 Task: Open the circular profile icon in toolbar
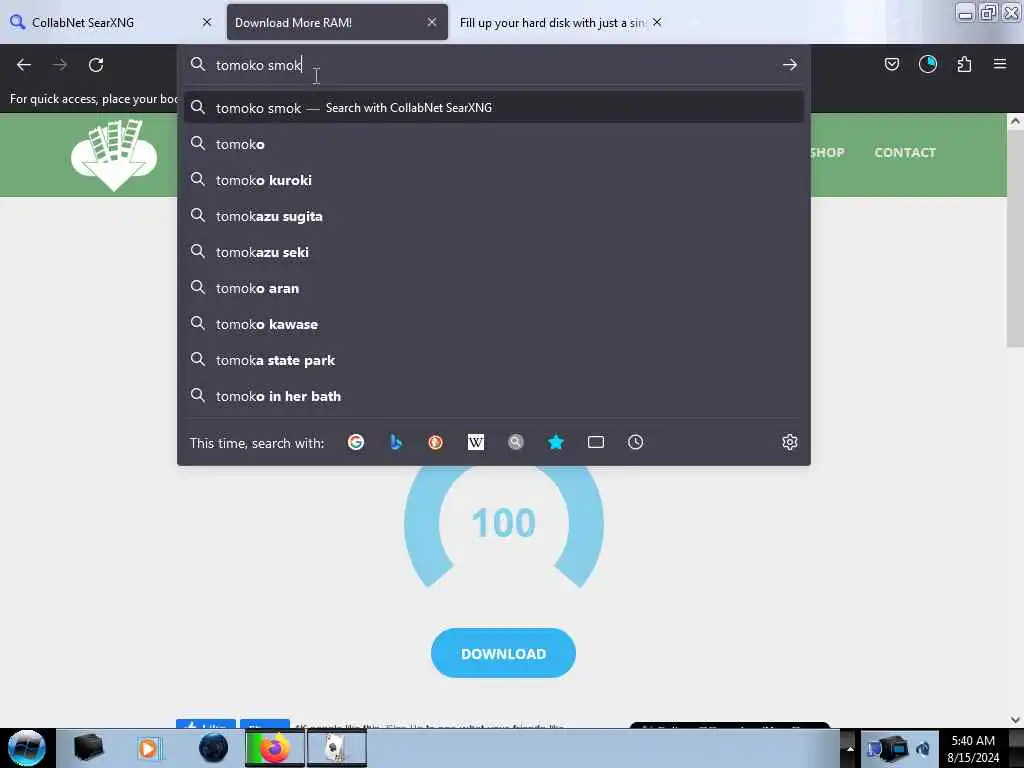coord(928,64)
